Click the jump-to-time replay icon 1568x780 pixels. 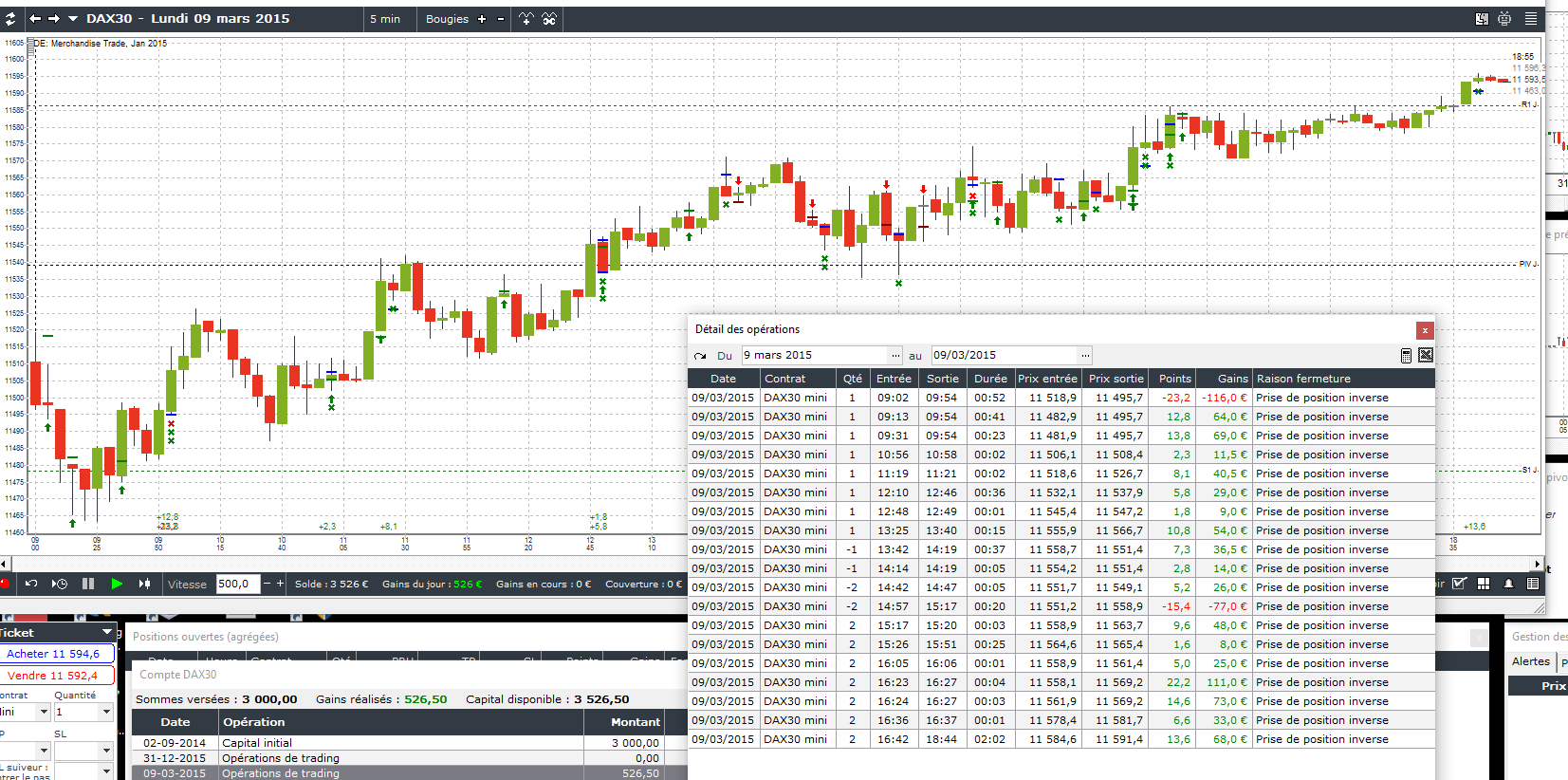(x=60, y=584)
